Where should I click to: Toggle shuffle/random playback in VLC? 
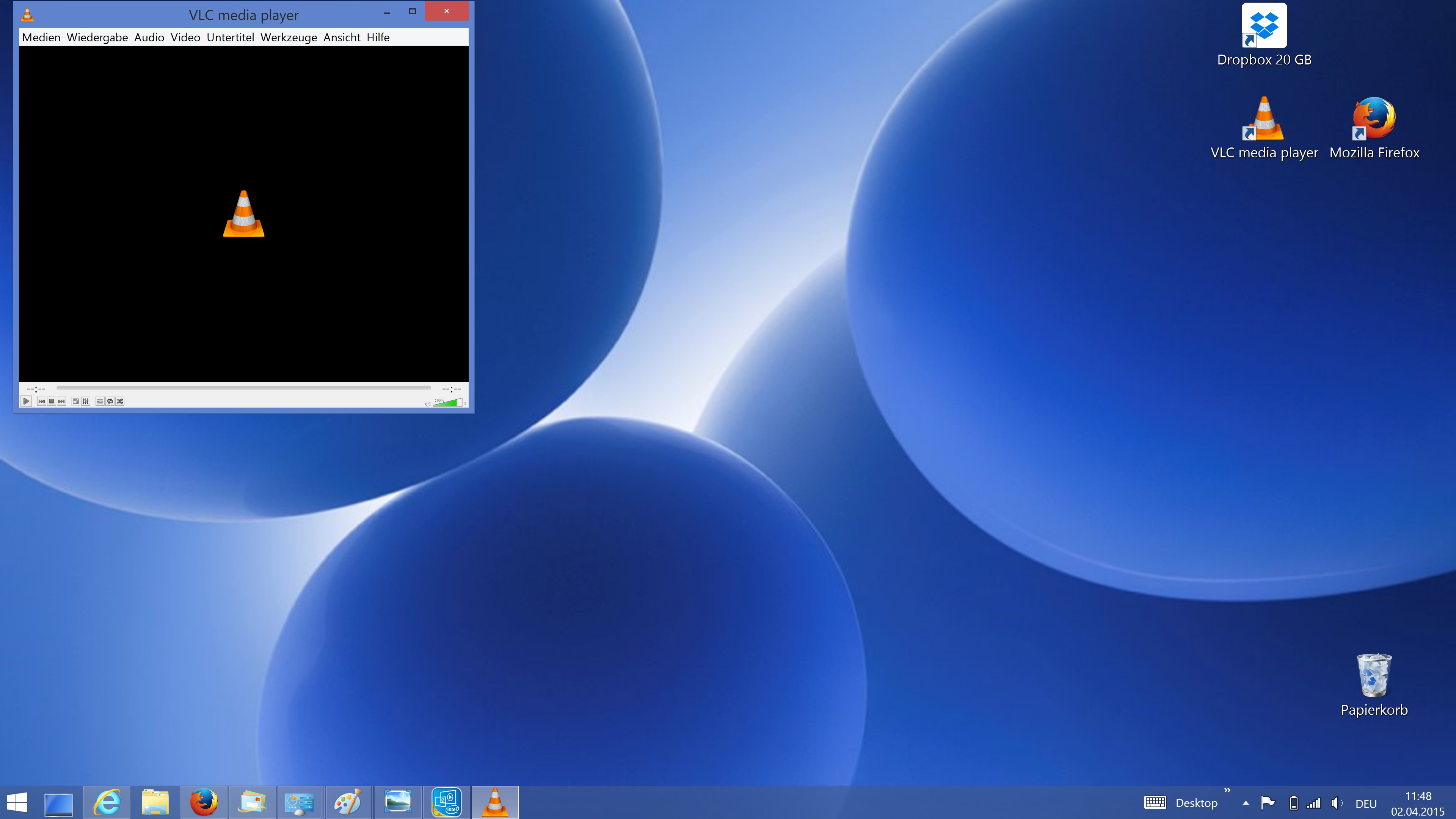(x=120, y=401)
